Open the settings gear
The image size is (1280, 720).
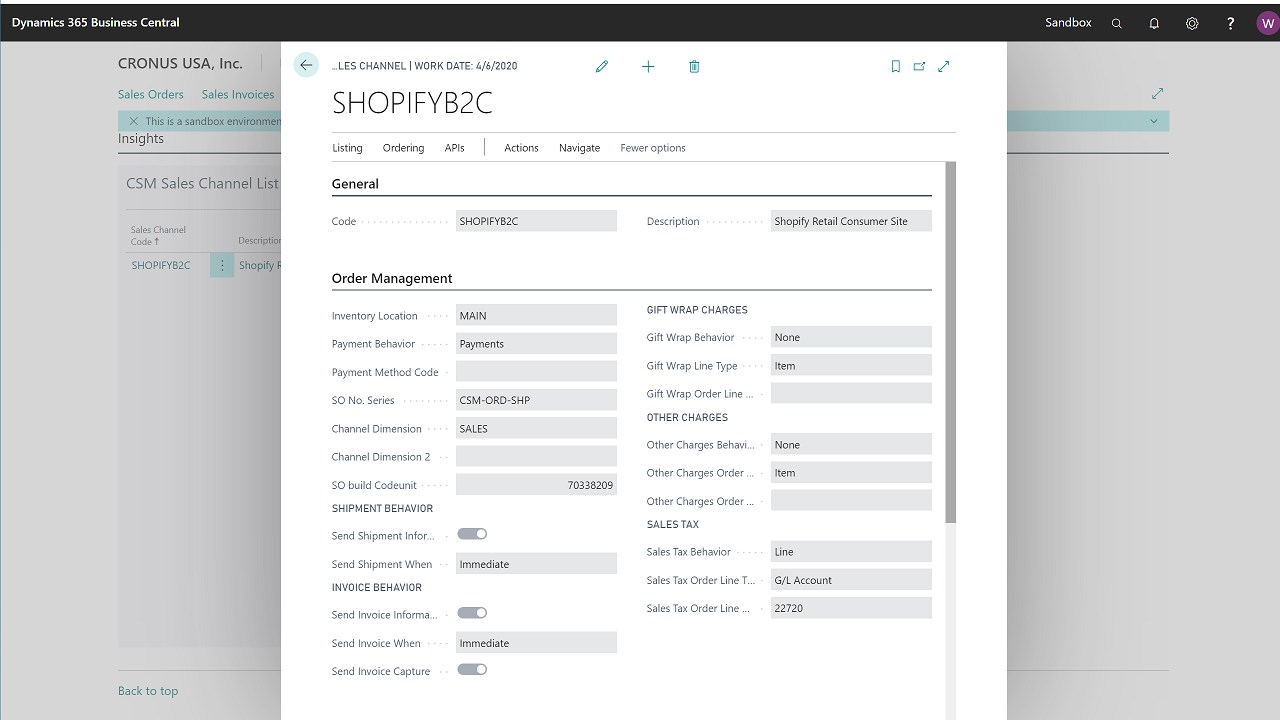(x=1192, y=23)
